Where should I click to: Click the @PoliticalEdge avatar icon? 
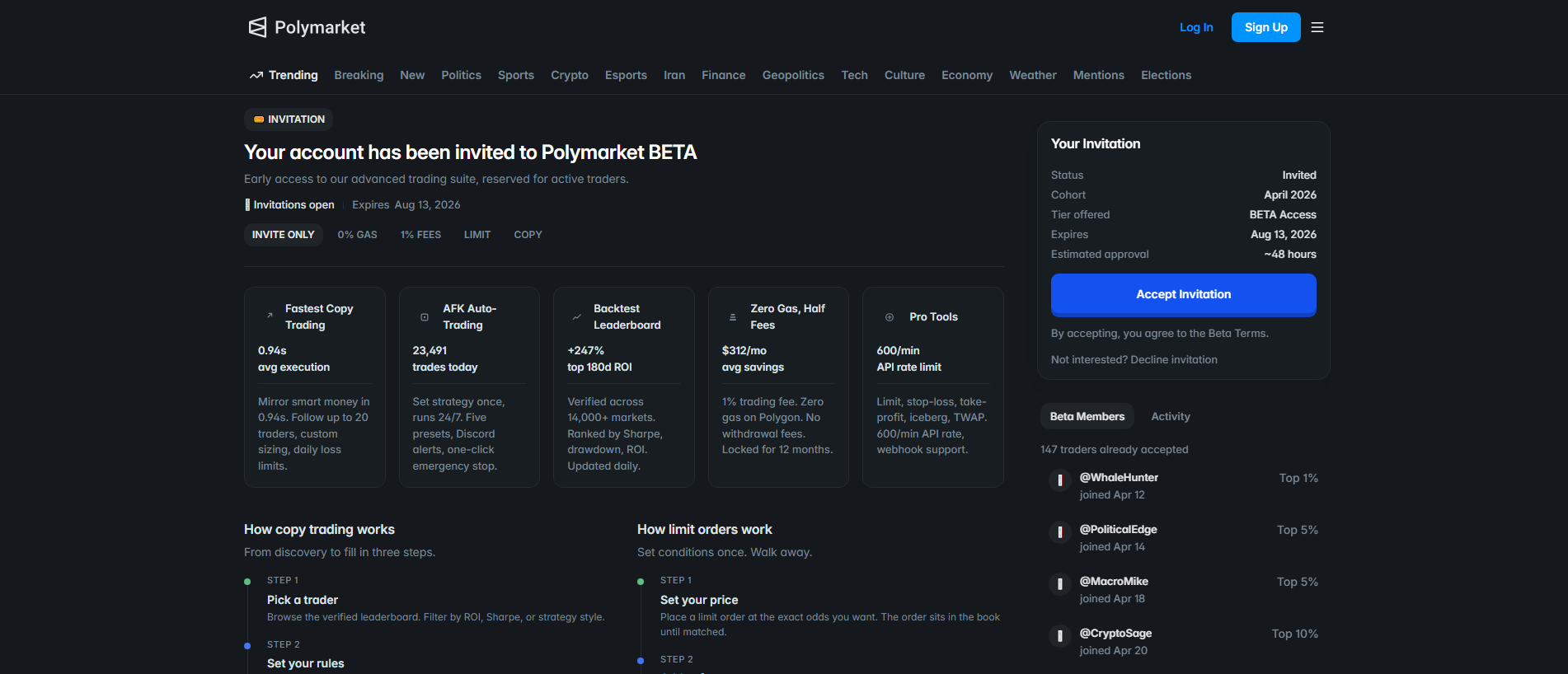click(1059, 531)
